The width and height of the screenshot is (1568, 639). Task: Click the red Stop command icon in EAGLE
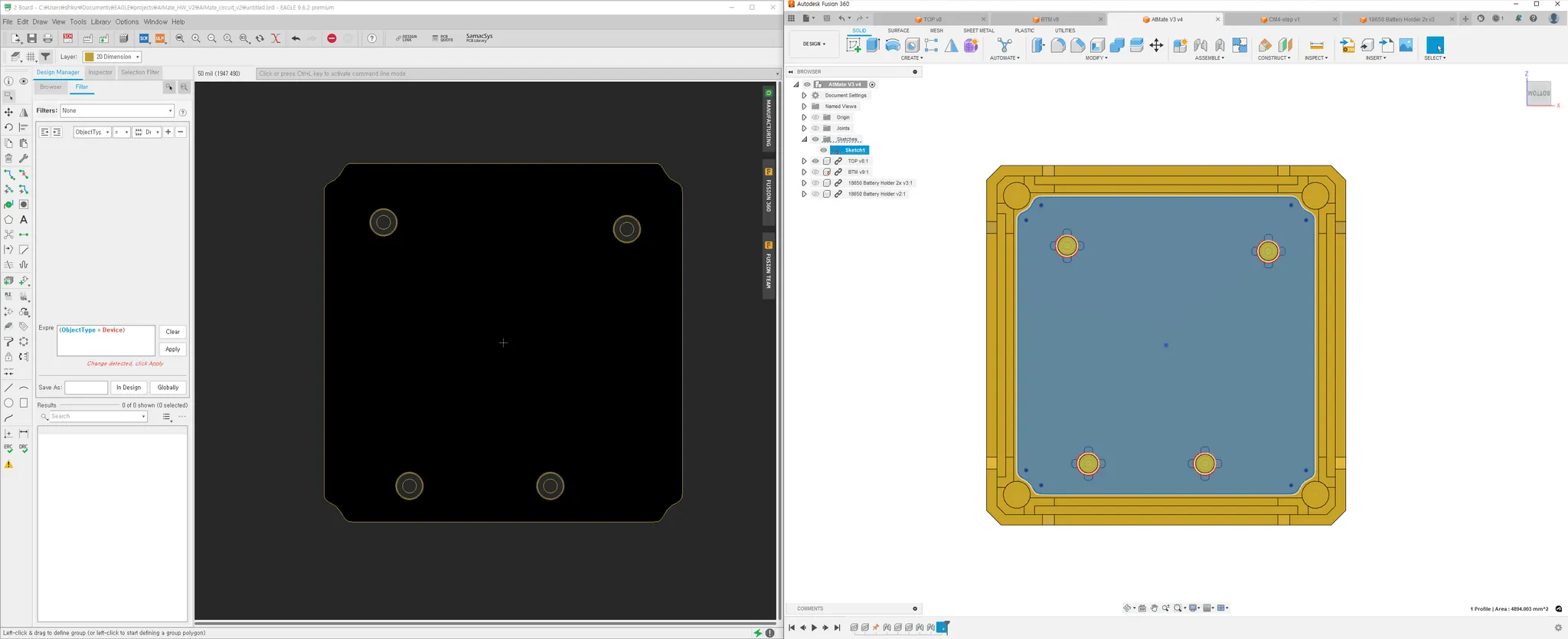click(x=332, y=38)
